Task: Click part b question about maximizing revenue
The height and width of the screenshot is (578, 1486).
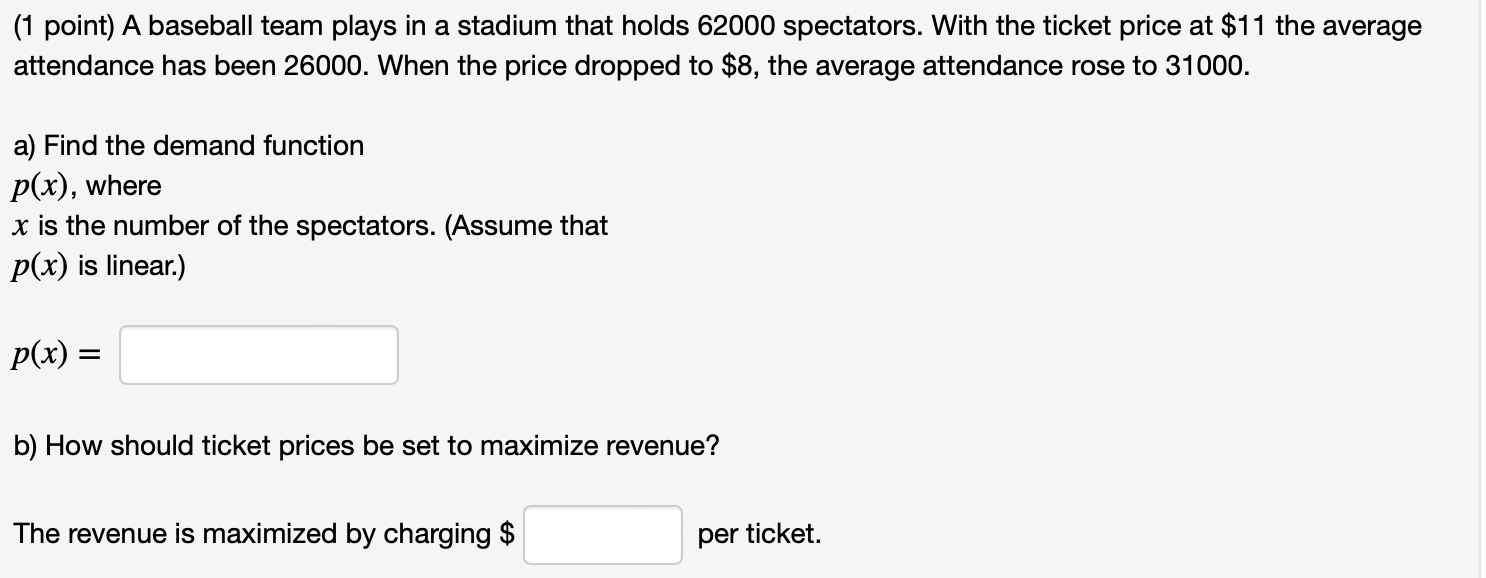Action: [366, 446]
